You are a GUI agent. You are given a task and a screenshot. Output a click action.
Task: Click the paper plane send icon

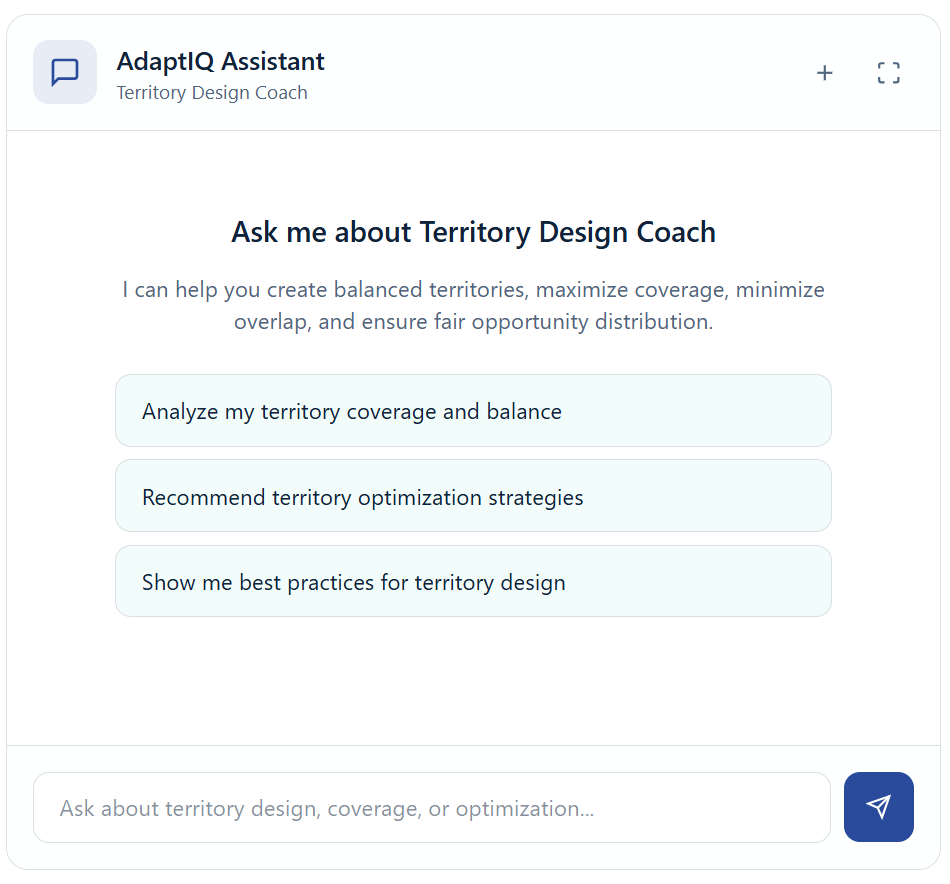878,807
